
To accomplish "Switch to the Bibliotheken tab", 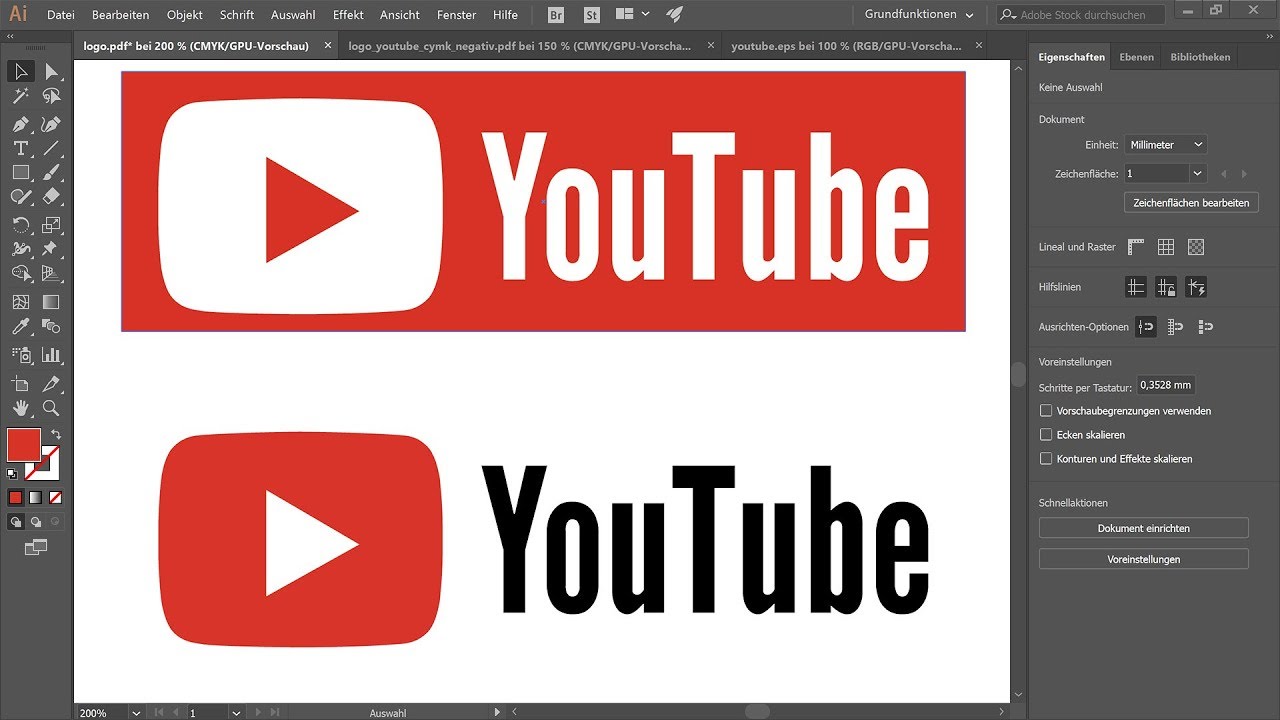I will [1200, 57].
